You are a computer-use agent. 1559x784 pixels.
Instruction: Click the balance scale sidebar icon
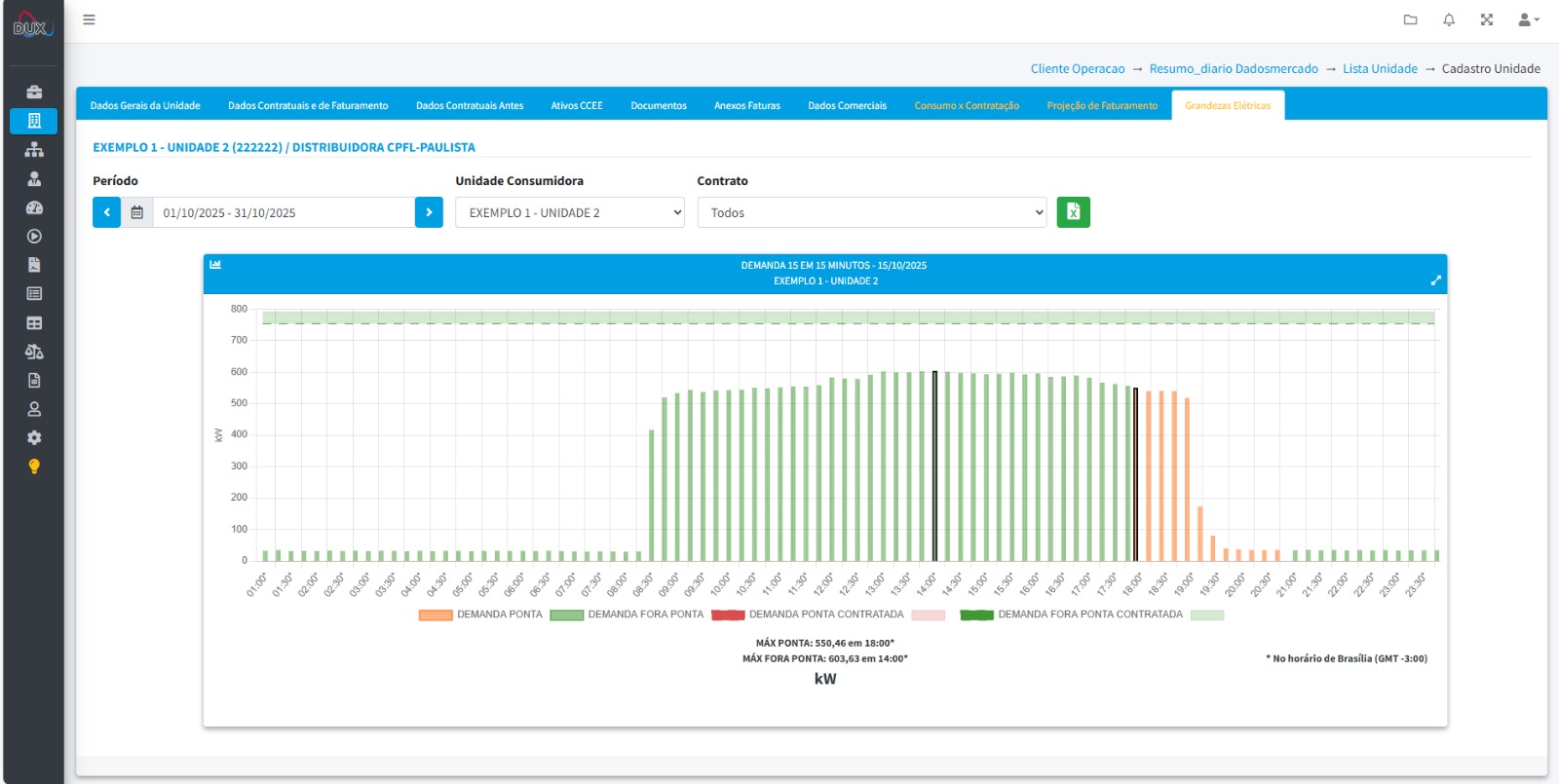click(x=34, y=352)
